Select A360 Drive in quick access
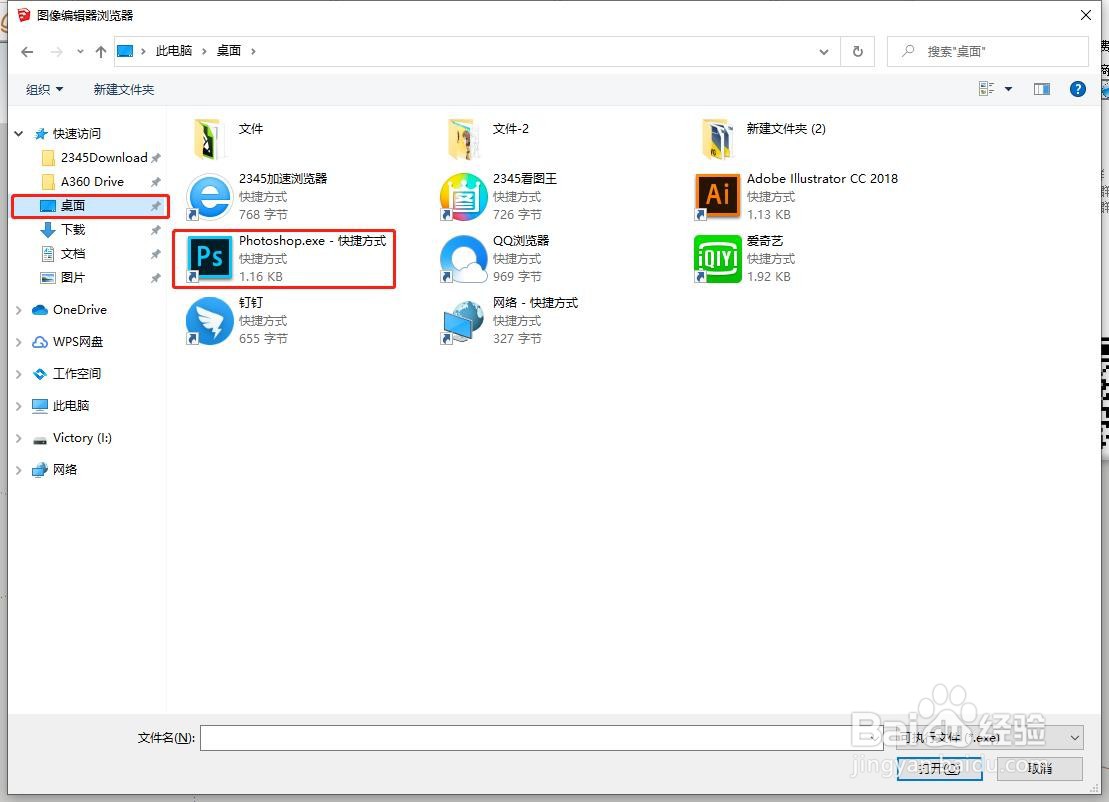Screen dimensions: 1109x802 point(92,182)
